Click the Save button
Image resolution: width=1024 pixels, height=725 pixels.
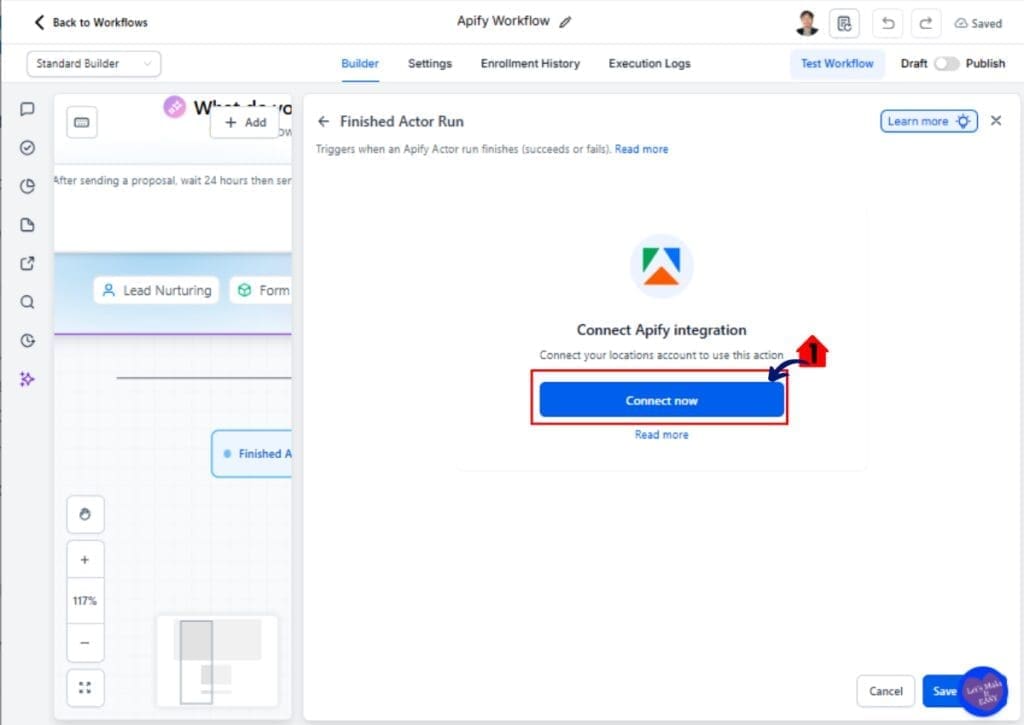point(944,691)
